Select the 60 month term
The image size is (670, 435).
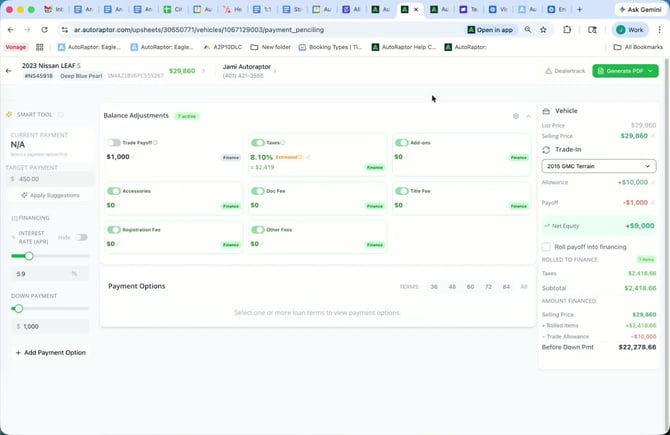click(x=470, y=287)
